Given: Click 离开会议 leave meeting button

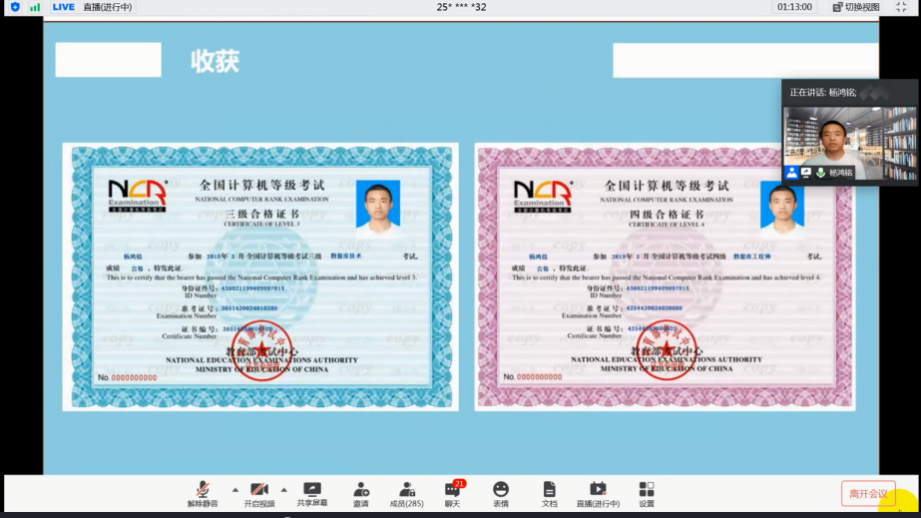Looking at the screenshot, I should (x=868, y=494).
